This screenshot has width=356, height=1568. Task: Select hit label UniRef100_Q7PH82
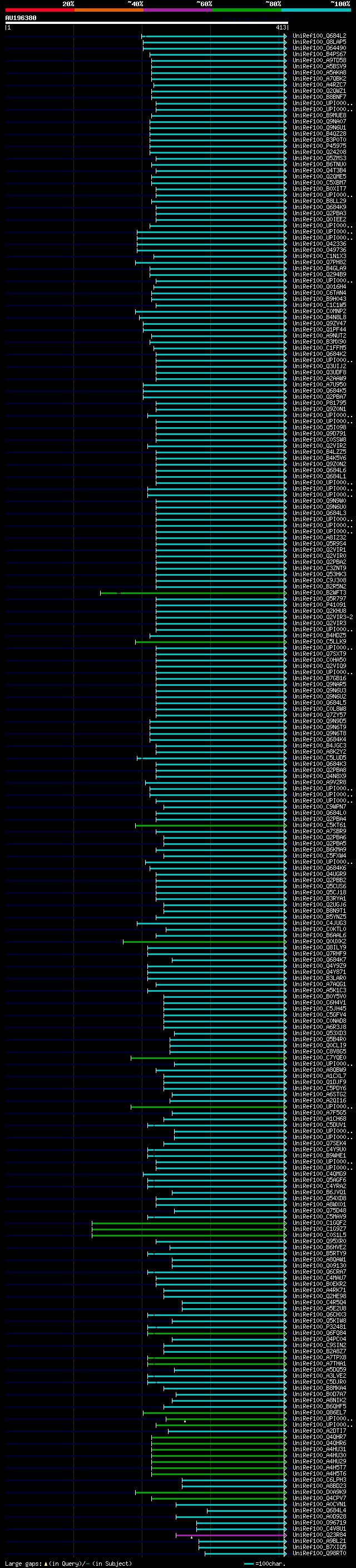click(319, 262)
